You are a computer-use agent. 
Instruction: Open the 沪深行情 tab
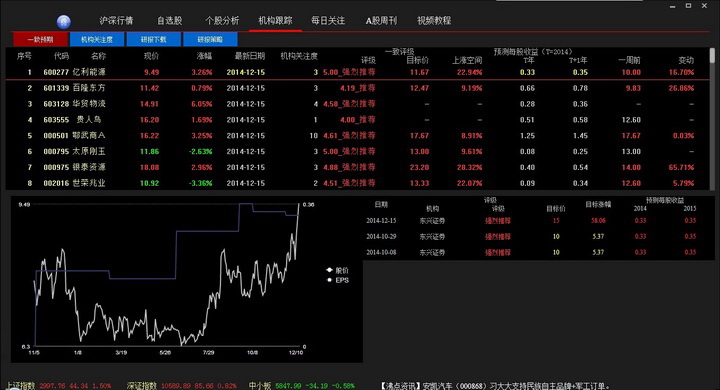[116, 21]
